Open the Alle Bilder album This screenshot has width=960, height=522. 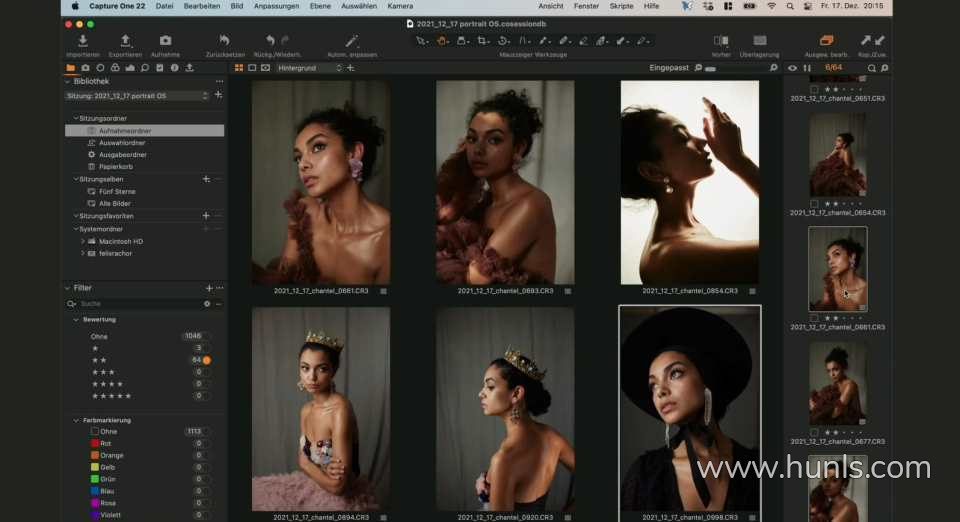click(x=114, y=203)
